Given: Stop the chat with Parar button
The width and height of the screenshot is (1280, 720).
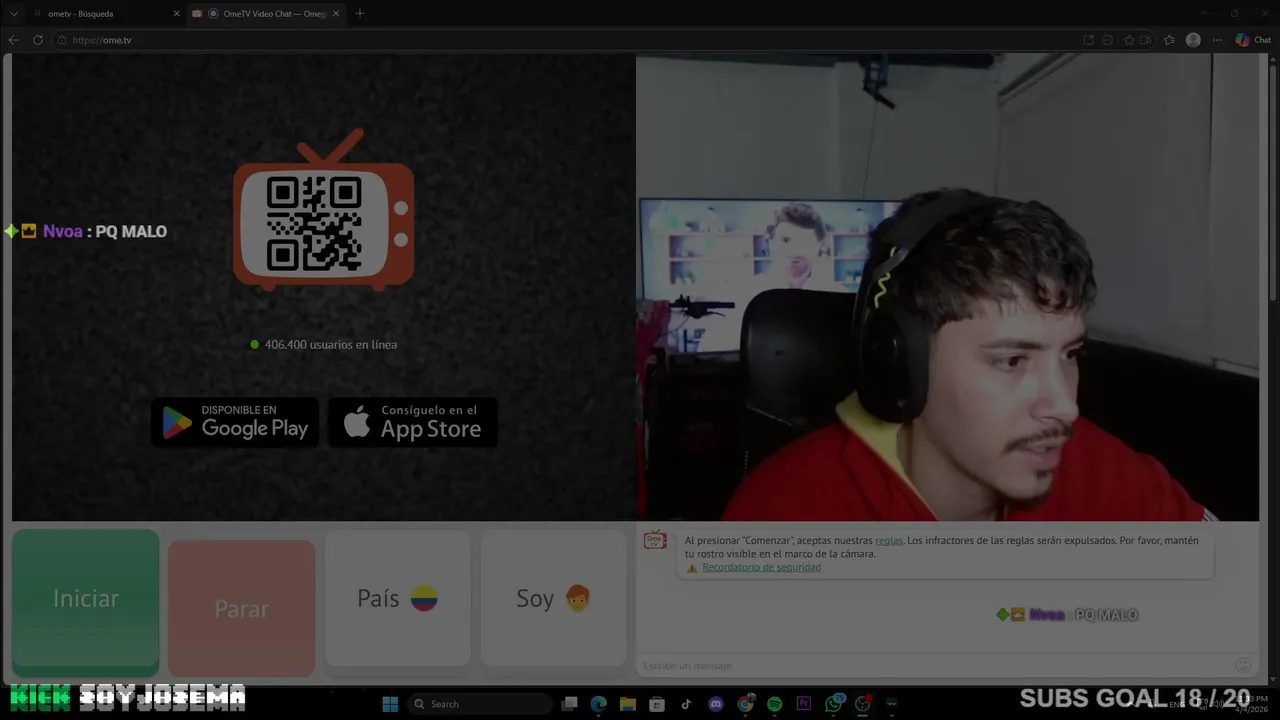Looking at the screenshot, I should pos(241,608).
